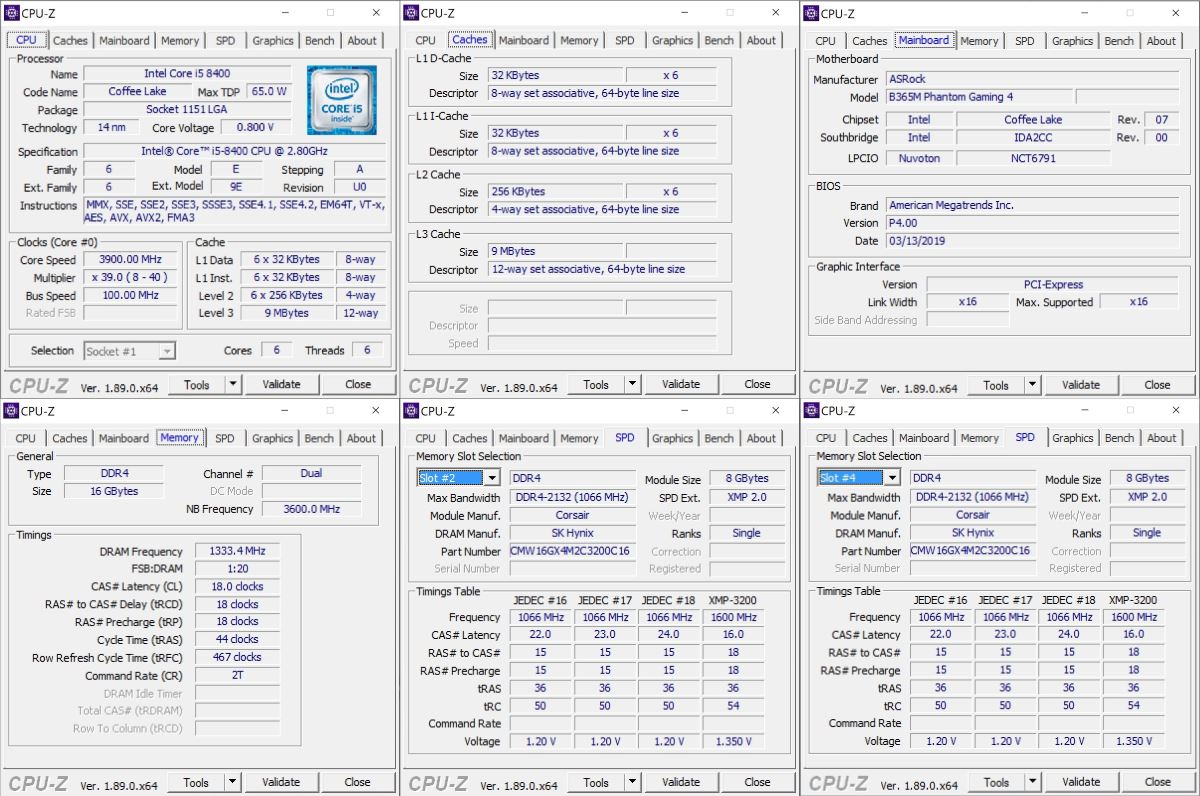Click Close button in Caches window
This screenshot has height=796, width=1200.
coord(758,384)
